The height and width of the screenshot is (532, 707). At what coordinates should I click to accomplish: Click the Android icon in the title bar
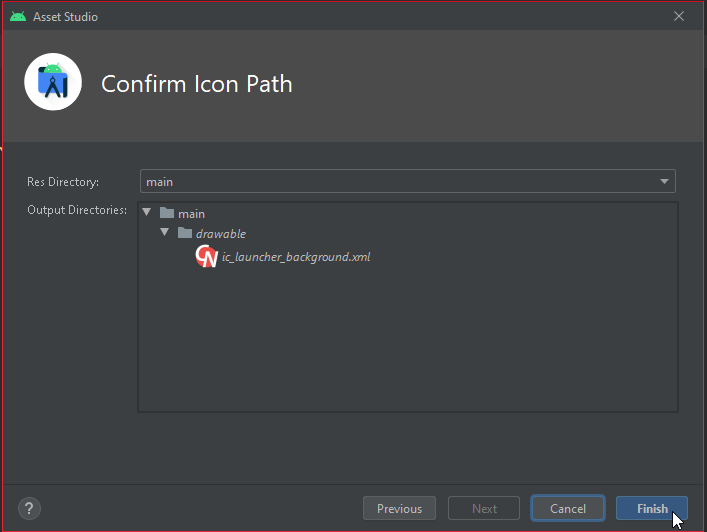[x=17, y=16]
